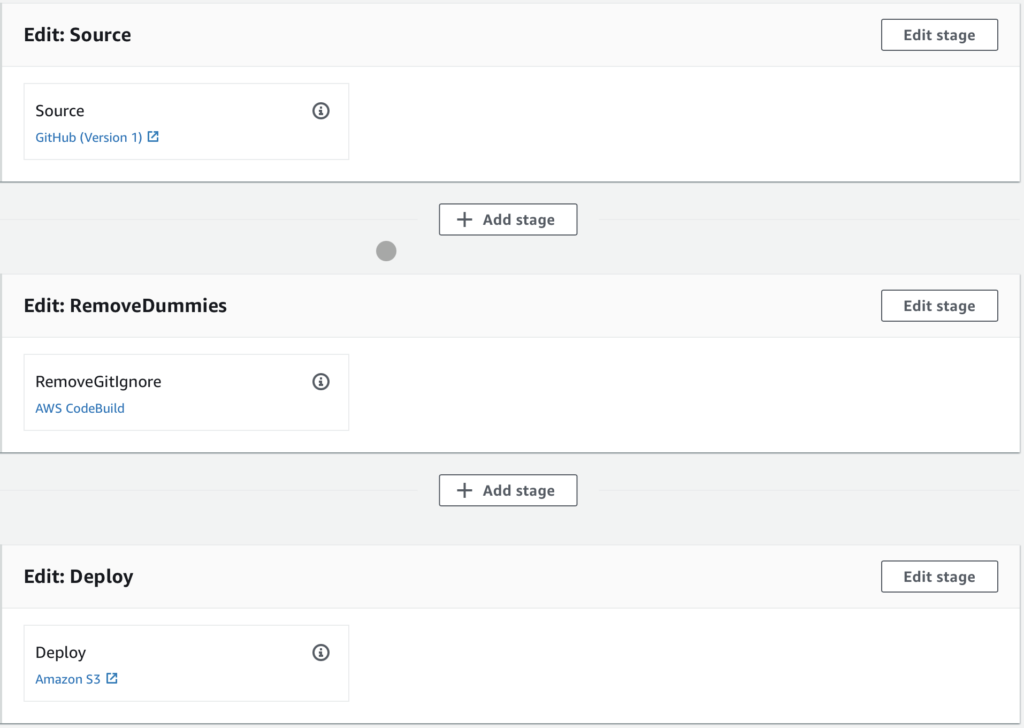Open AWS CodeBuild link
Screen dimensions: 1024x728
[80, 409]
